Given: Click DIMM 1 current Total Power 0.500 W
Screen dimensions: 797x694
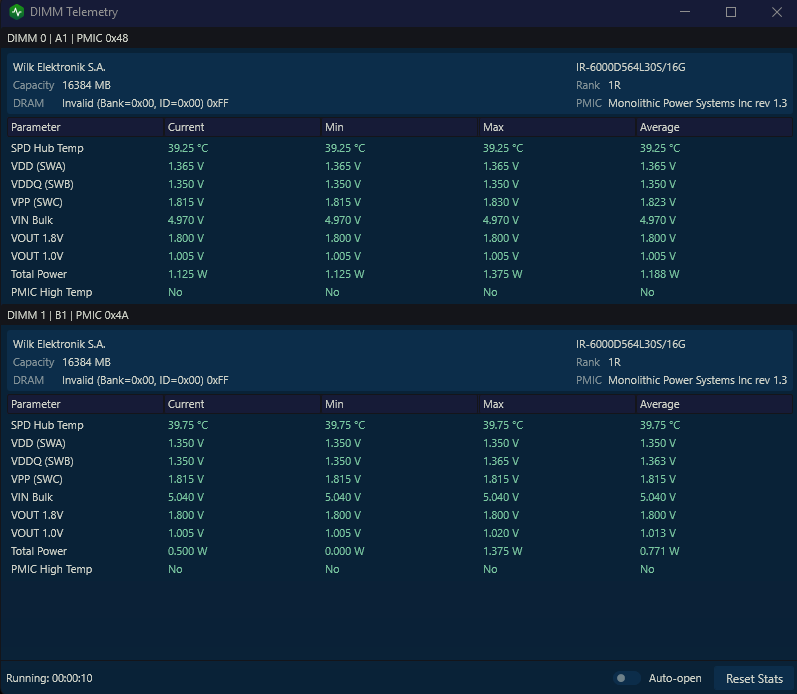Looking at the screenshot, I should point(188,551).
